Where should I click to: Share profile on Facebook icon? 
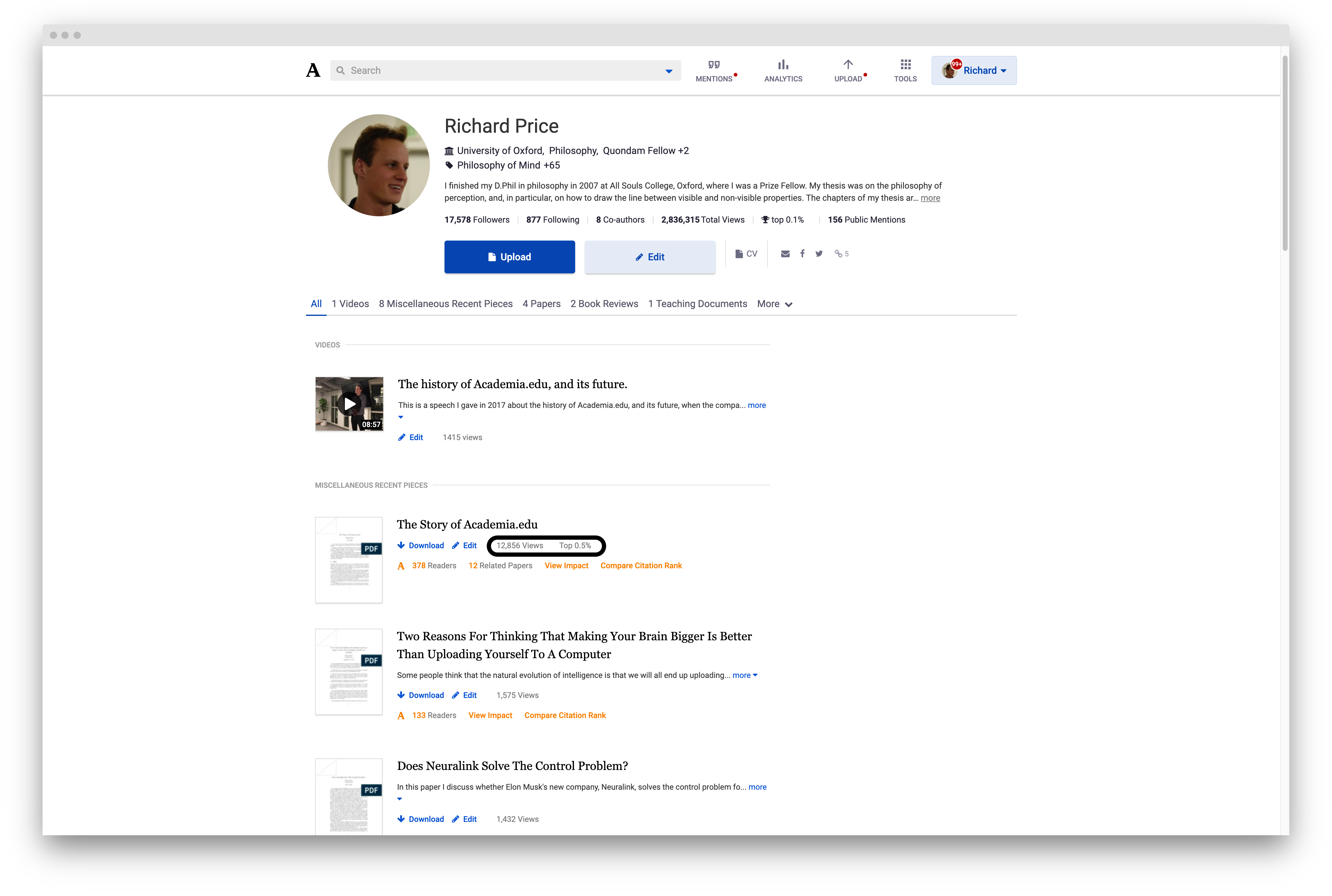click(x=802, y=254)
